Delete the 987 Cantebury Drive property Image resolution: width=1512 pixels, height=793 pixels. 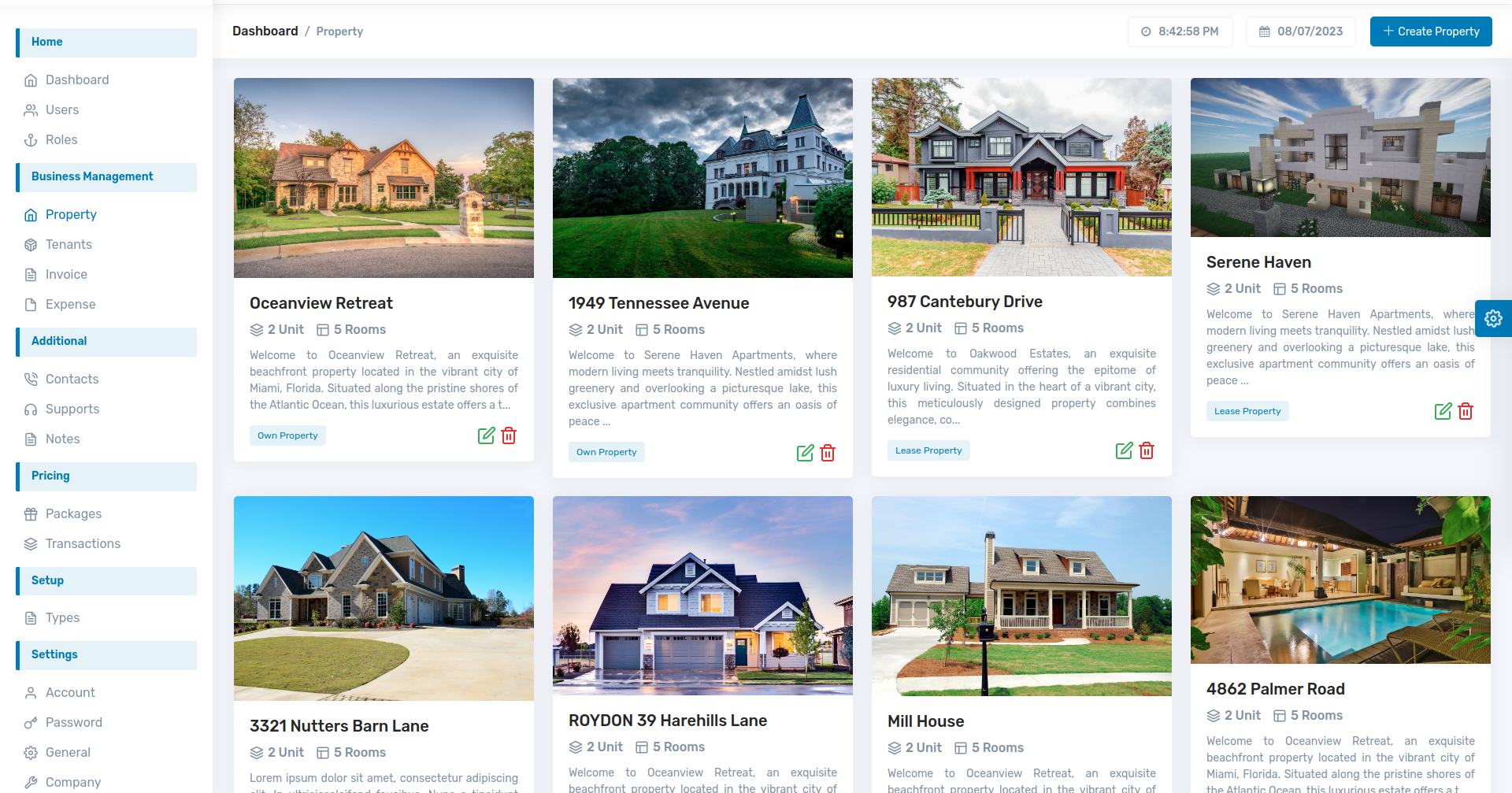point(1147,450)
